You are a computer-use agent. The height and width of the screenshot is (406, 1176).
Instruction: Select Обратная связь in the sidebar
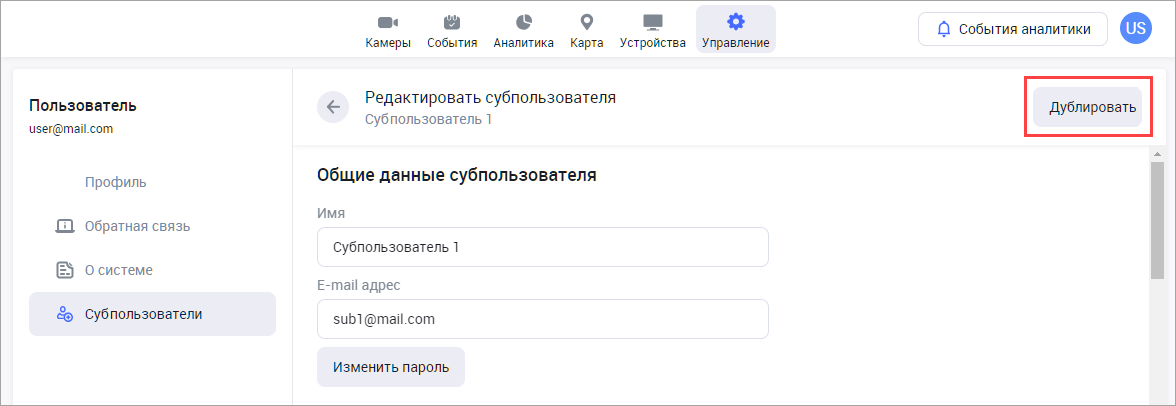[137, 226]
